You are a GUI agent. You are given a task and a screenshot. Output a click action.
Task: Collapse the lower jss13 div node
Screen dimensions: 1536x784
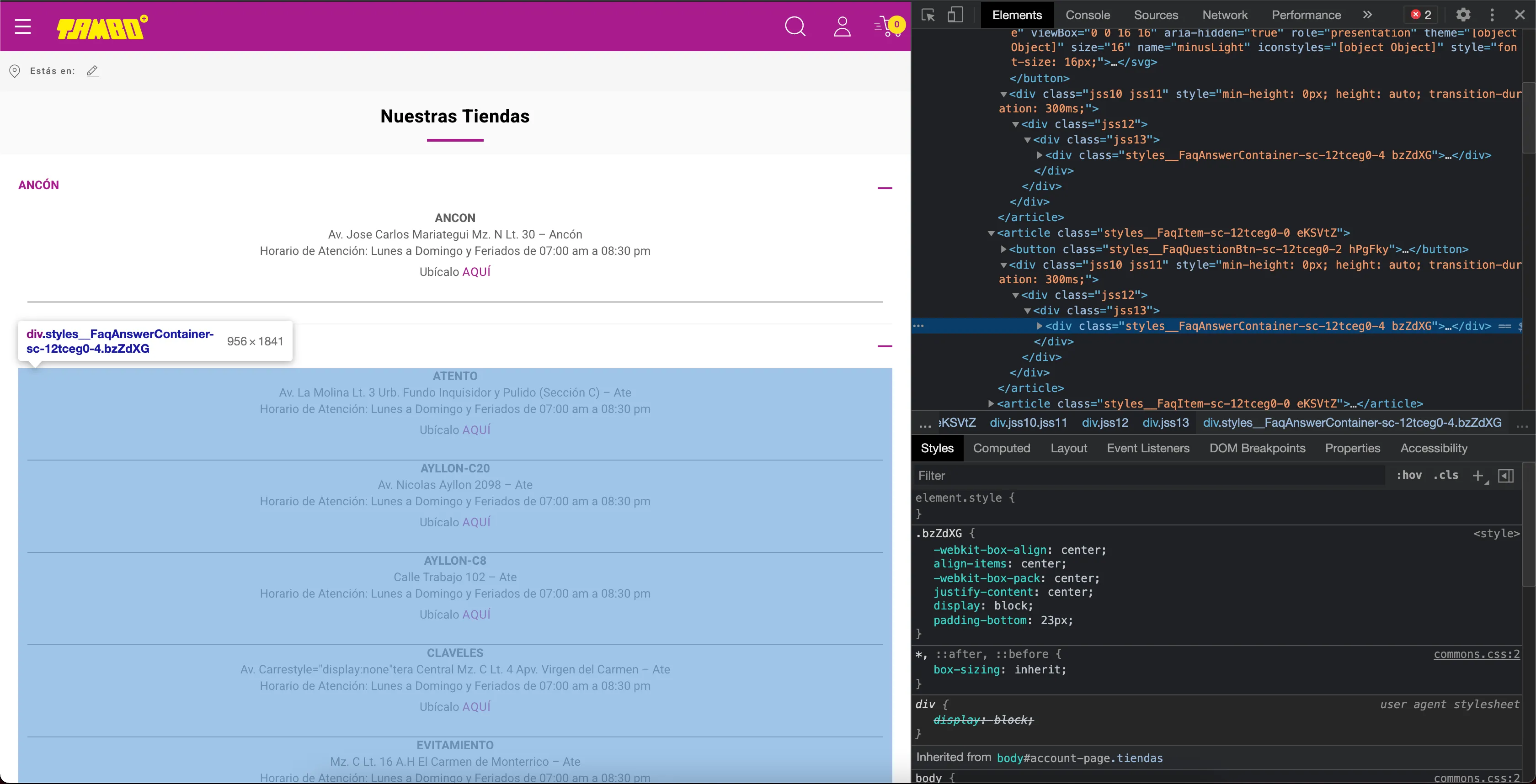(x=1027, y=310)
